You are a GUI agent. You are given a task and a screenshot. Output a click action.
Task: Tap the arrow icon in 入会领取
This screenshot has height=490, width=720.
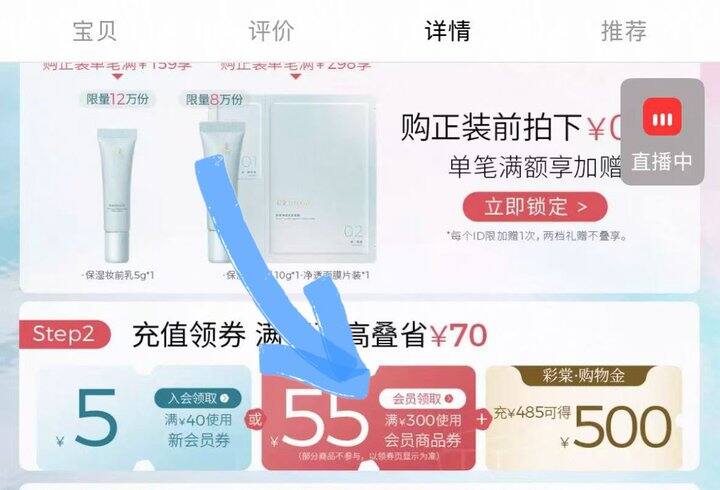click(x=225, y=398)
